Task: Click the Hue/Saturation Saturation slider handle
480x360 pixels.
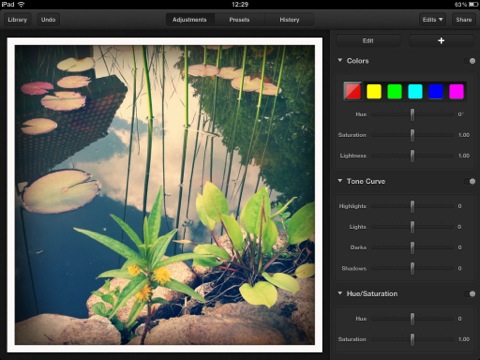Action: pos(412,340)
